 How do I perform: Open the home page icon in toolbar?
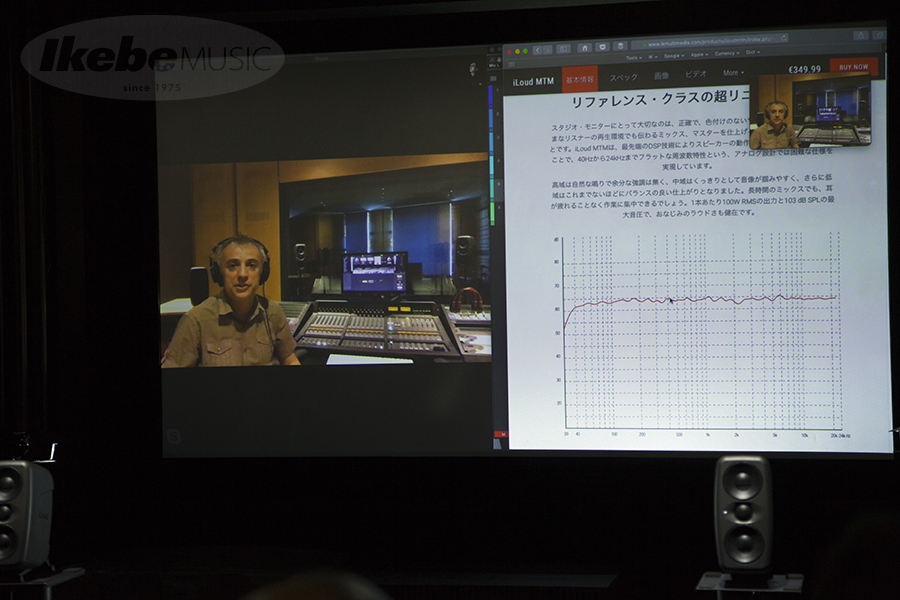click(583, 47)
